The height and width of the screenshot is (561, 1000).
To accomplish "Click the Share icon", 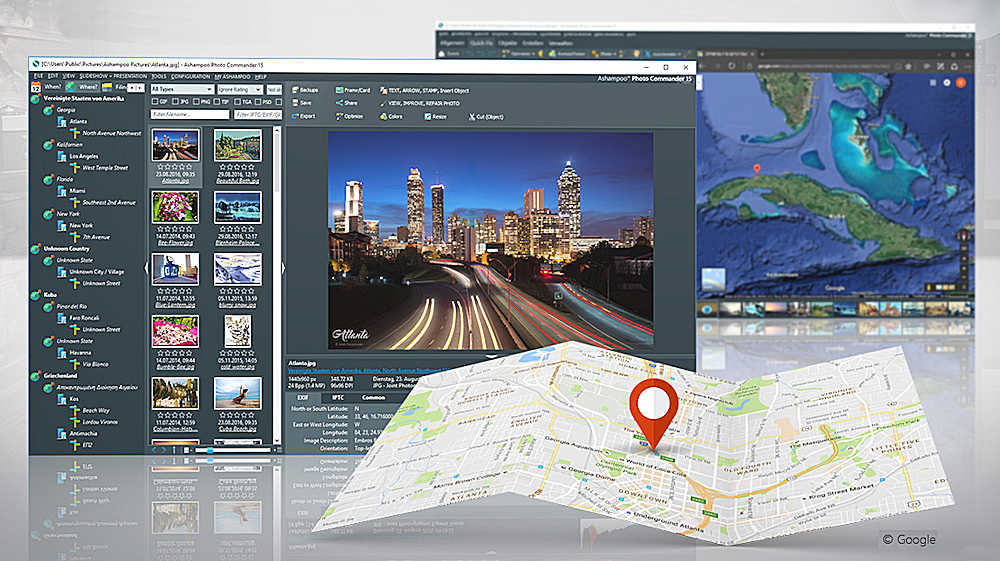I will click(x=340, y=103).
